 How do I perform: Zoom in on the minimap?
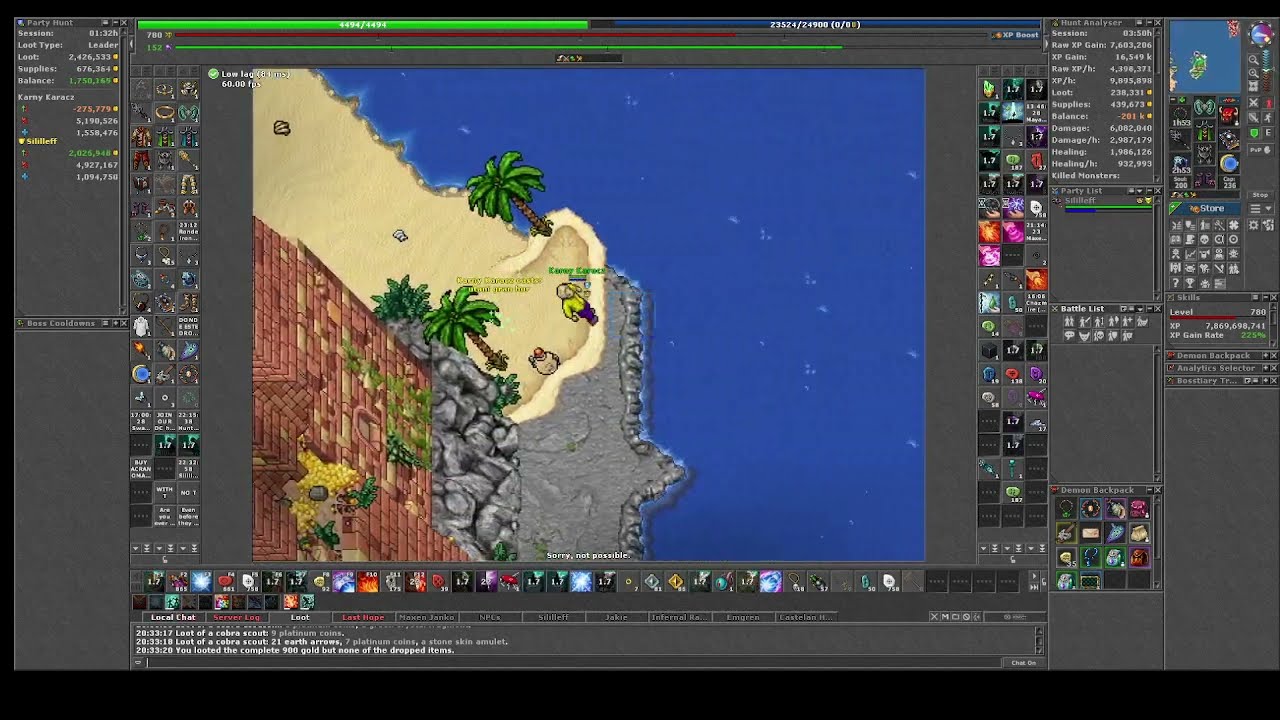tap(1254, 73)
